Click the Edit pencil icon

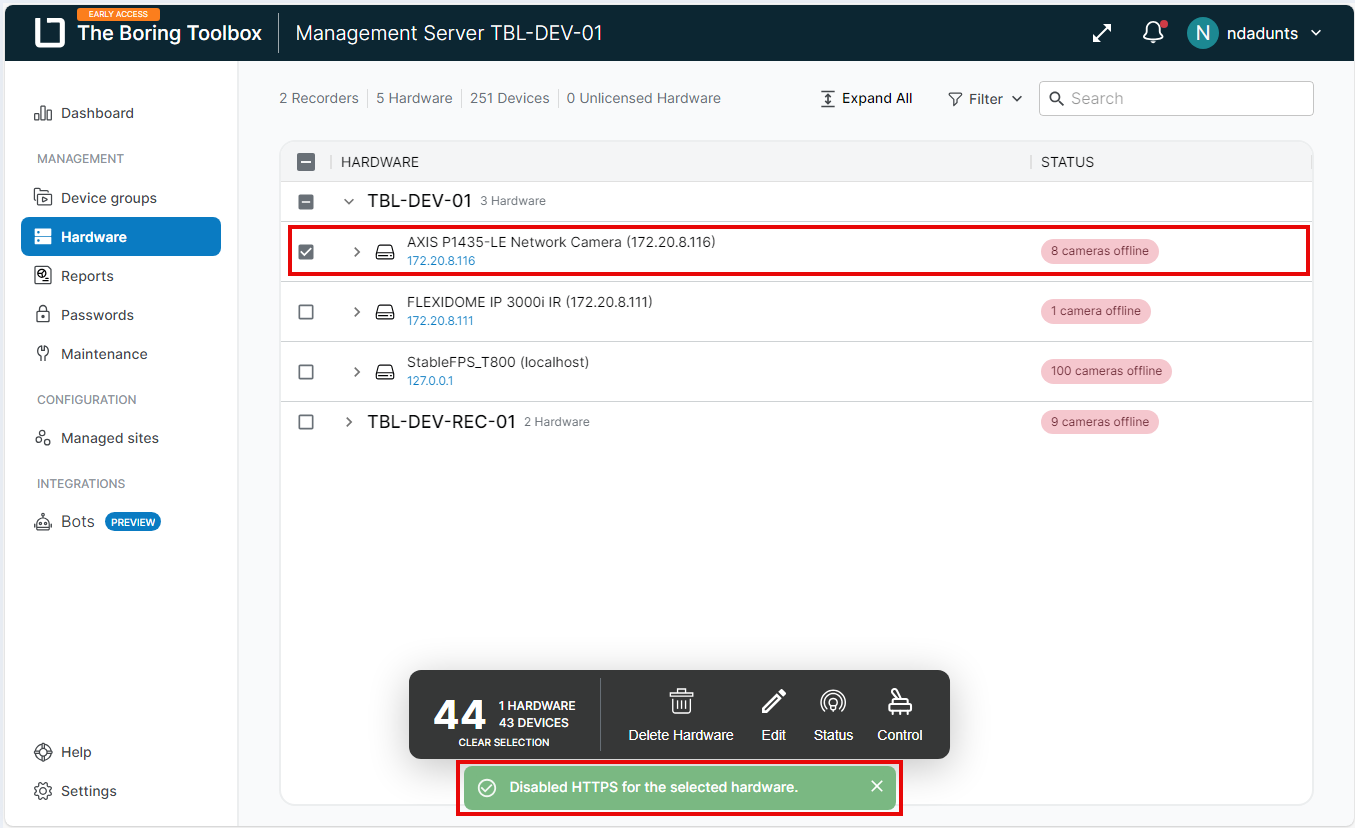point(773,702)
